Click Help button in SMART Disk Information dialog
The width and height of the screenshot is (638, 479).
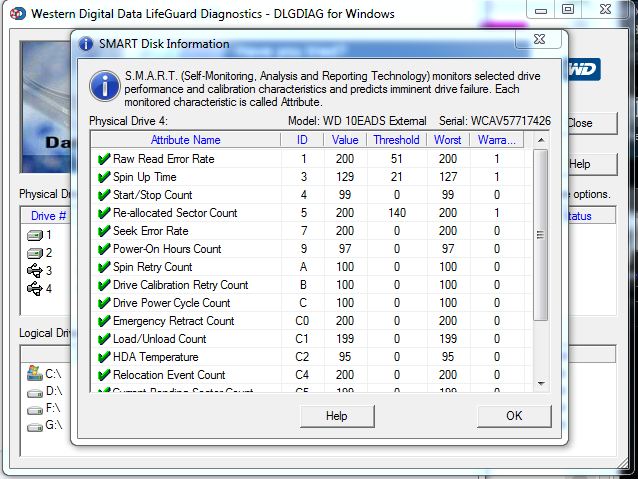coord(337,416)
